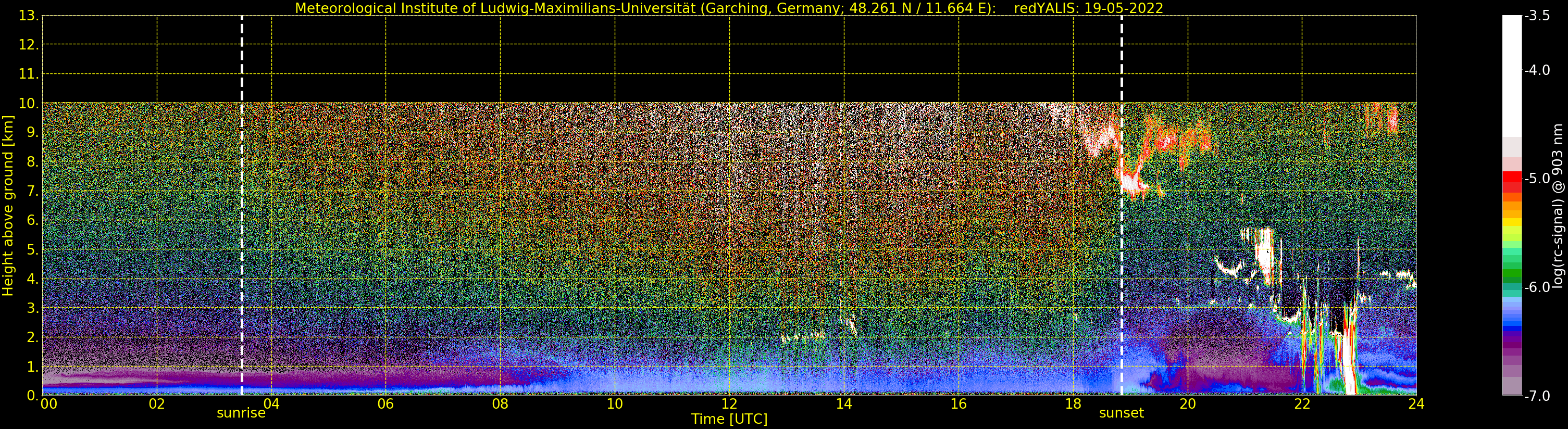Click the colorbar label 'log(rc-signal) @ 903 nm'
The height and width of the screenshot is (429, 1568).
coord(1558,206)
